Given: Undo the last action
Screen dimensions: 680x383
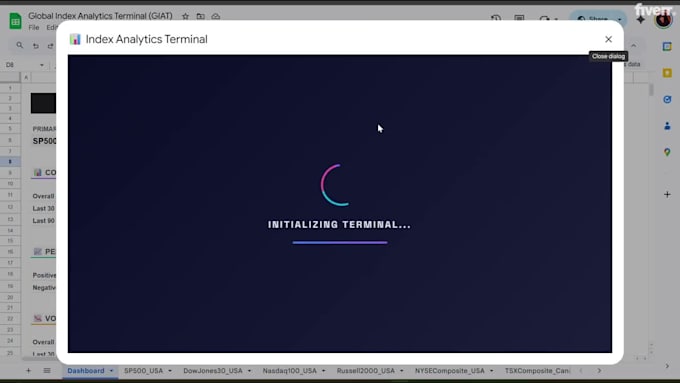Looking at the screenshot, I should pyautogui.click(x=36, y=46).
